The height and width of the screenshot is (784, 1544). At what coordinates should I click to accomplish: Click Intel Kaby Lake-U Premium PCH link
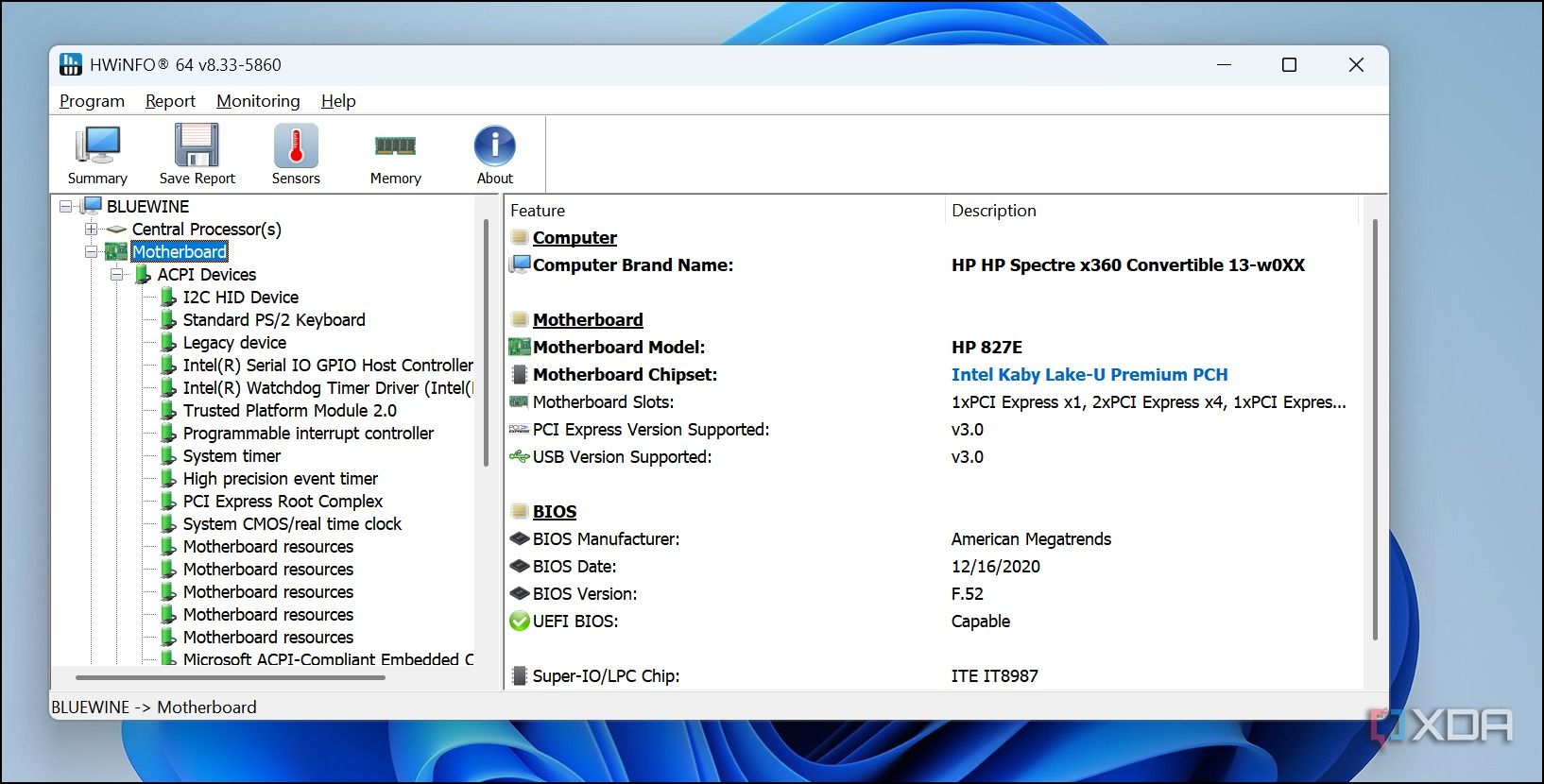pos(1089,374)
